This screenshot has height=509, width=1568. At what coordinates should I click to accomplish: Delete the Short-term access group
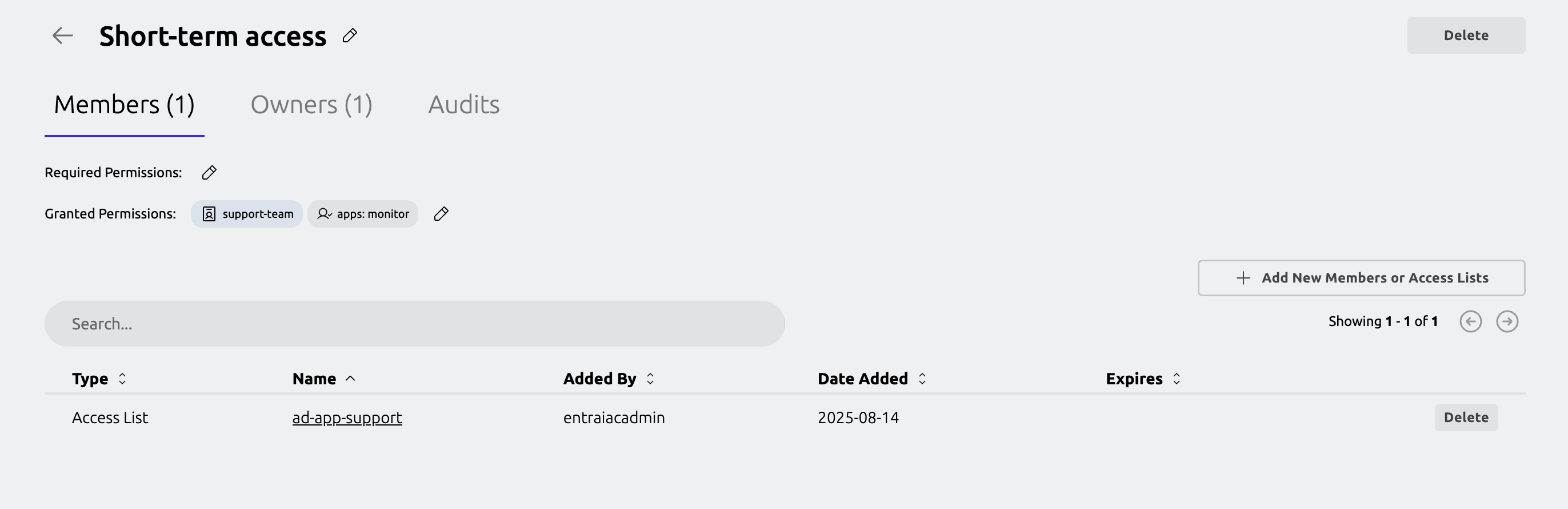(1466, 35)
